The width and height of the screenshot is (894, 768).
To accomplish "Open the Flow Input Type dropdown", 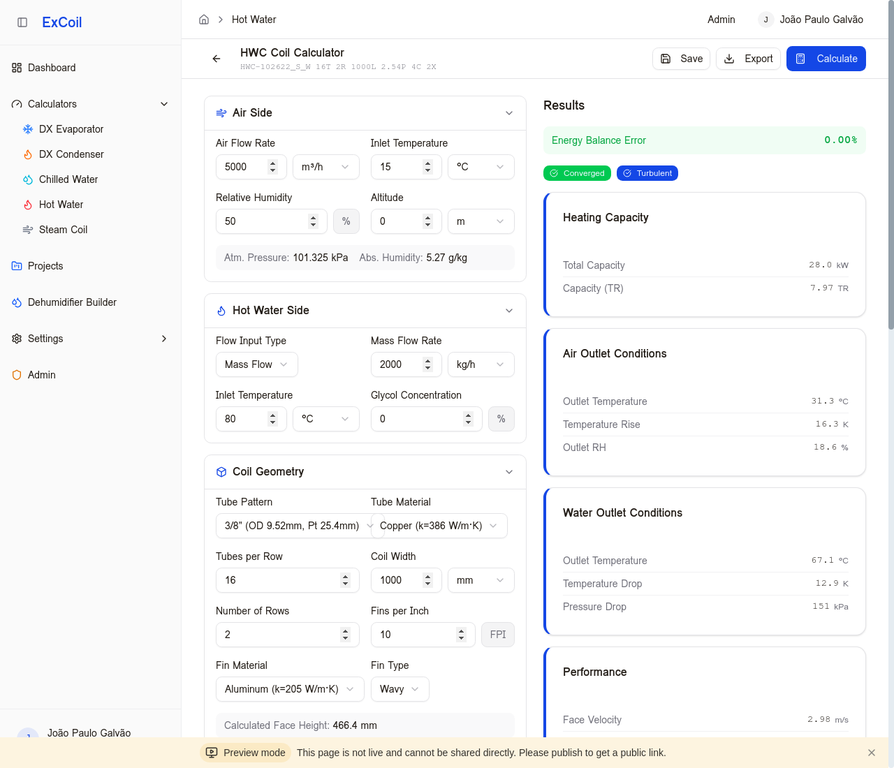I will (x=256, y=365).
